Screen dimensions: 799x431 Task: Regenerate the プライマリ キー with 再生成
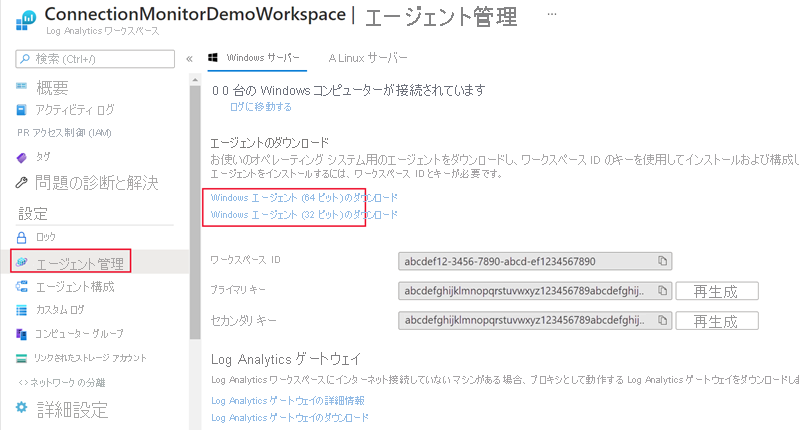(716, 291)
